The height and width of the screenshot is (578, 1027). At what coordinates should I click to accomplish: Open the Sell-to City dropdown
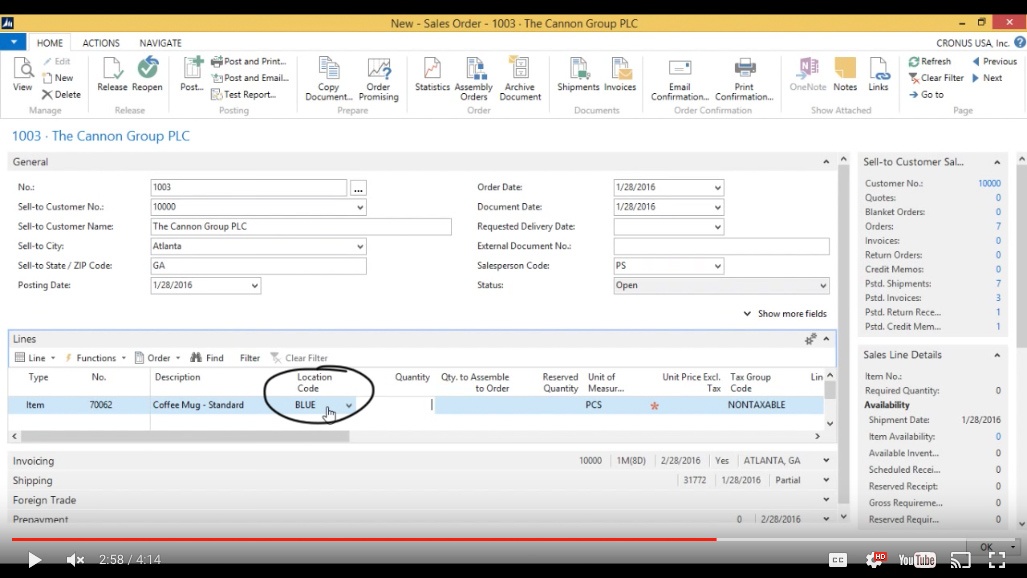click(360, 246)
